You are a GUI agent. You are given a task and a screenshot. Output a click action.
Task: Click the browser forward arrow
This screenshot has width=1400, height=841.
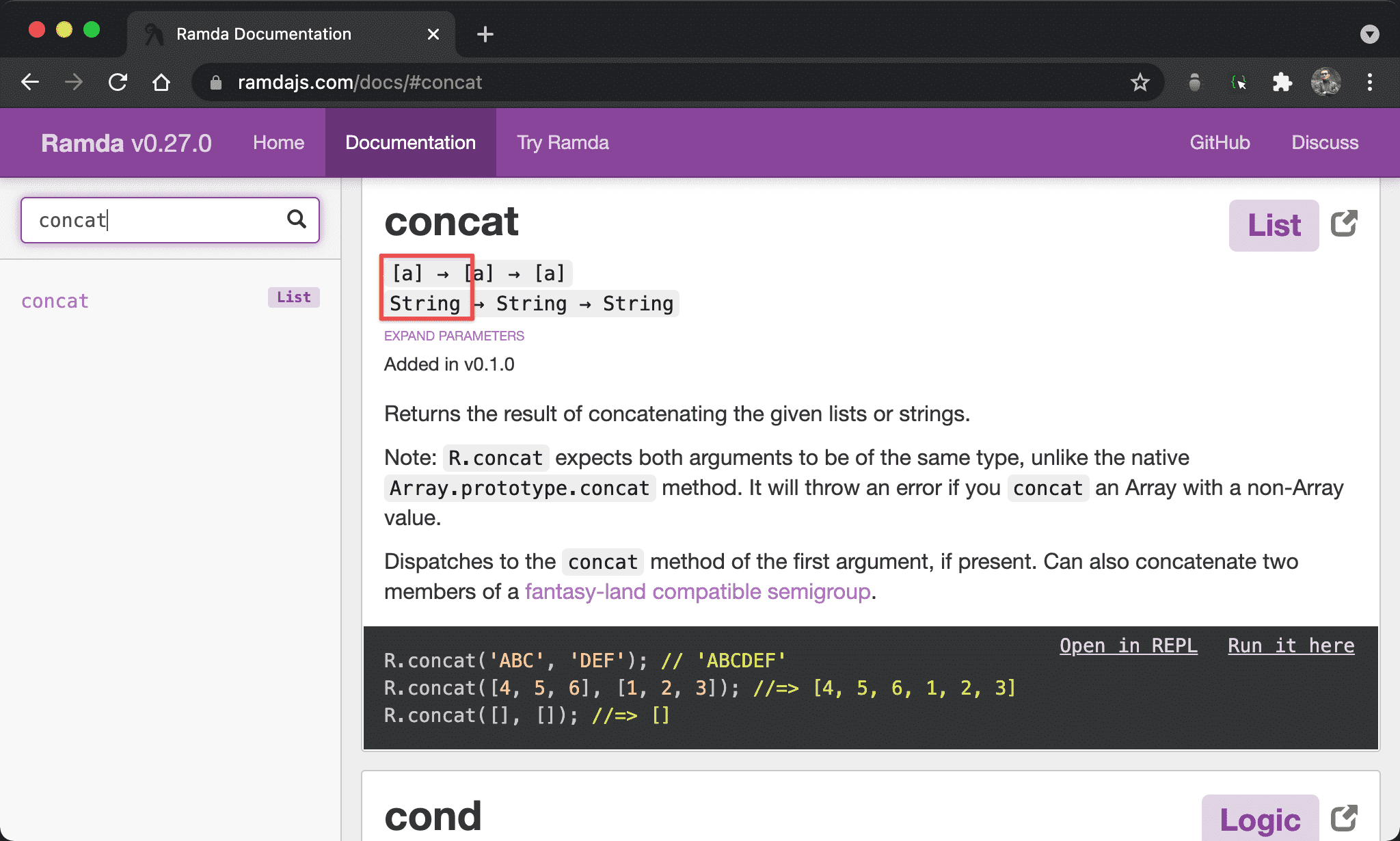(74, 83)
